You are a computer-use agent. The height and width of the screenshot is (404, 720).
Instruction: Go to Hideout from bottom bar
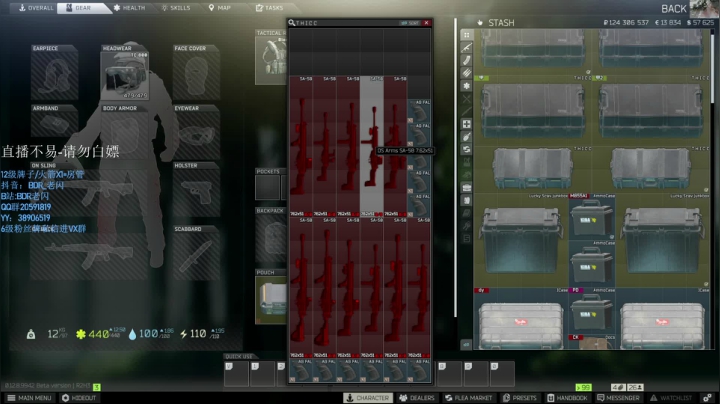(x=79, y=398)
